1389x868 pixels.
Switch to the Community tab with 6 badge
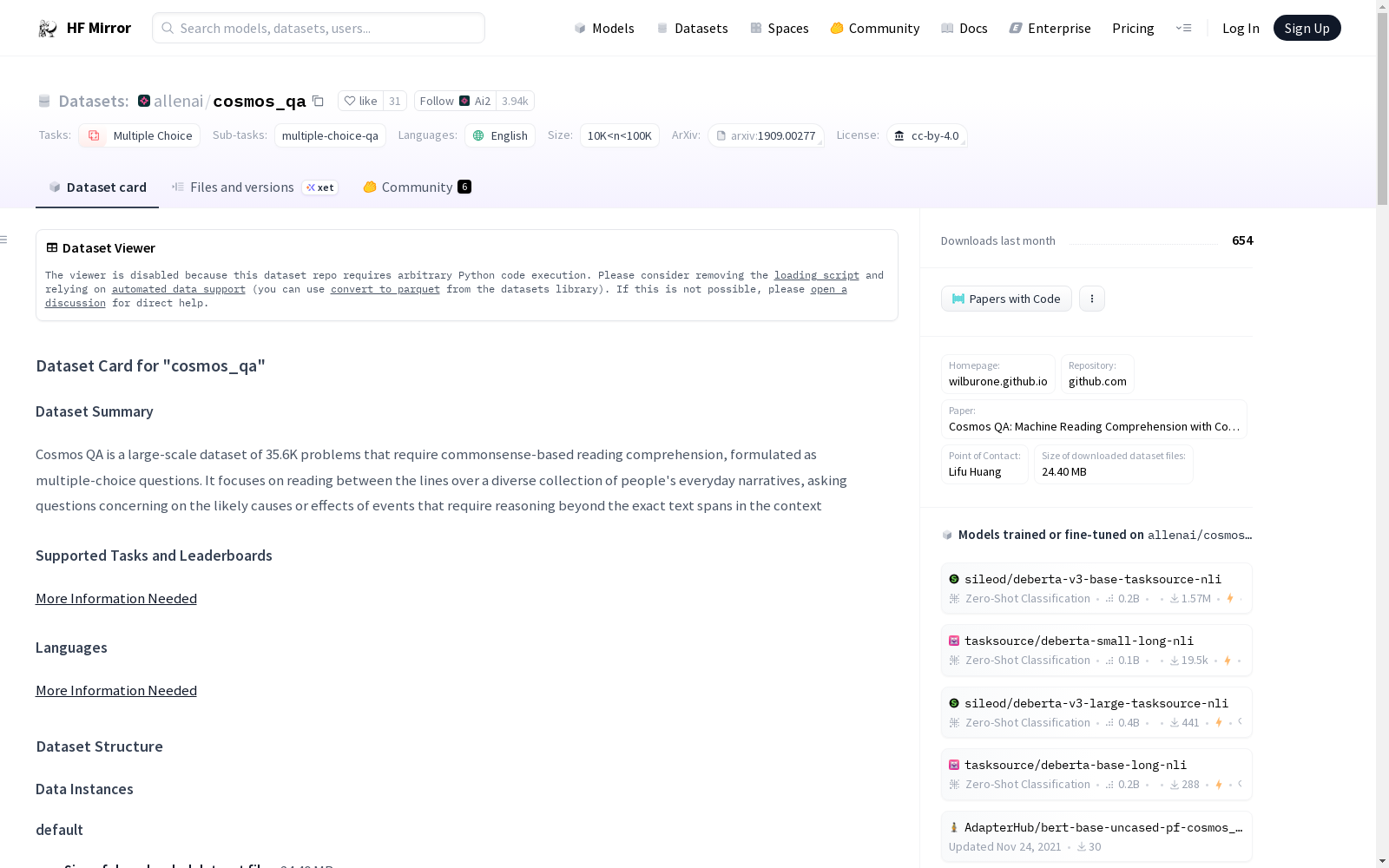(x=417, y=187)
